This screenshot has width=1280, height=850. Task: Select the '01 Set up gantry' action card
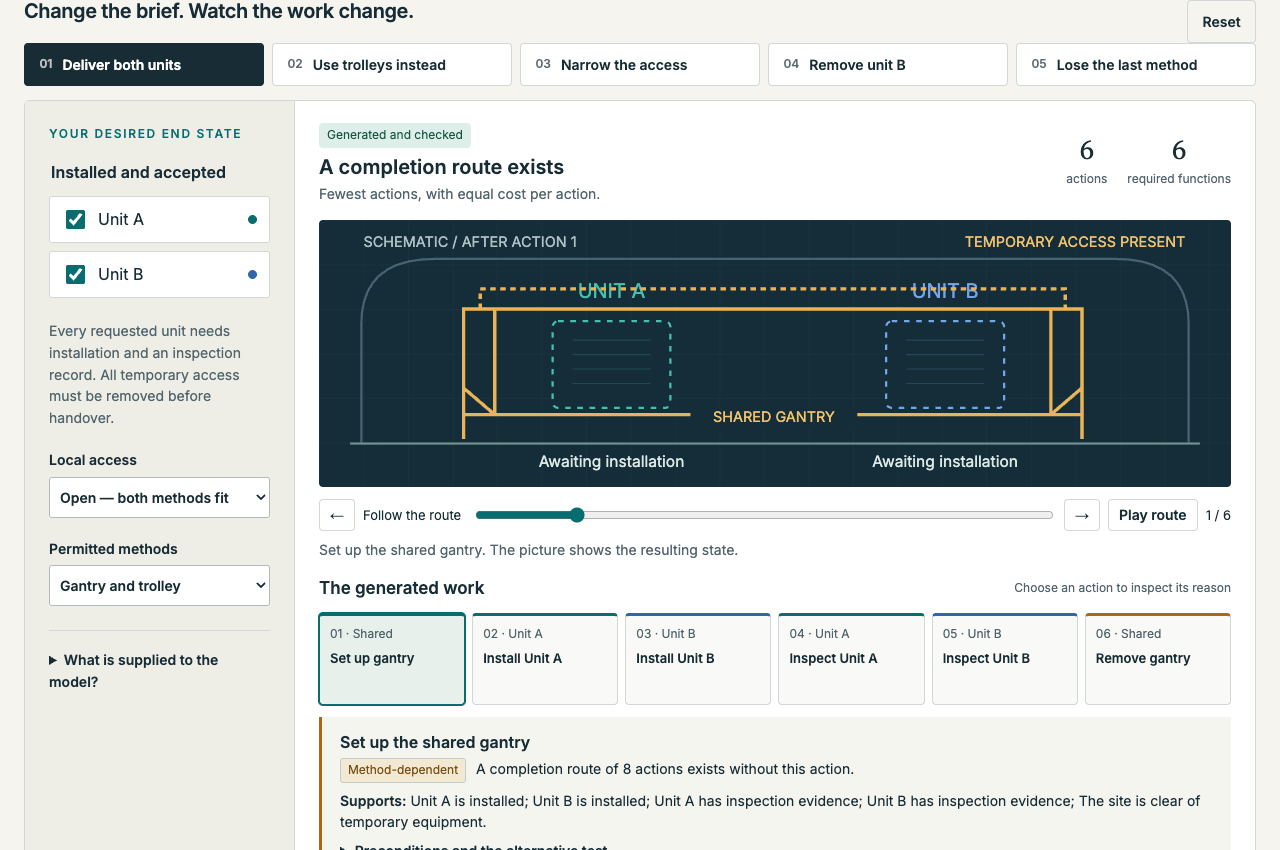tap(392, 659)
